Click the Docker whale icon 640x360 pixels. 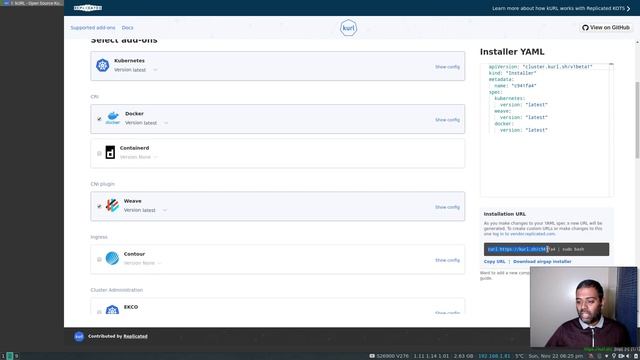pos(113,118)
